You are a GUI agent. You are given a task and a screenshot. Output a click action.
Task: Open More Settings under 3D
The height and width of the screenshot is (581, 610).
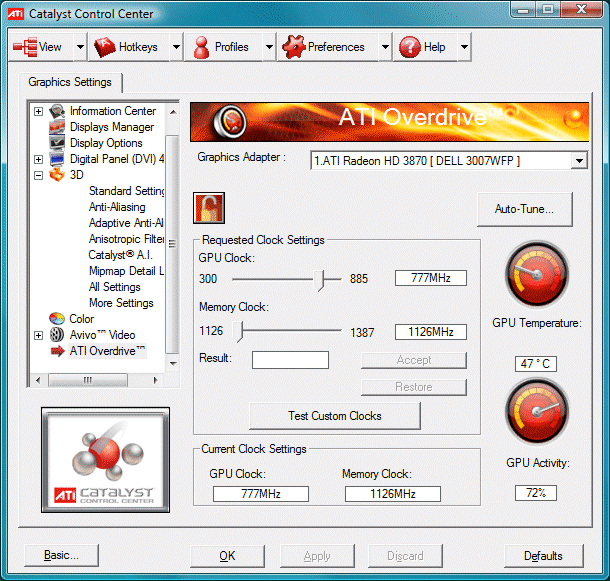pyautogui.click(x=121, y=303)
